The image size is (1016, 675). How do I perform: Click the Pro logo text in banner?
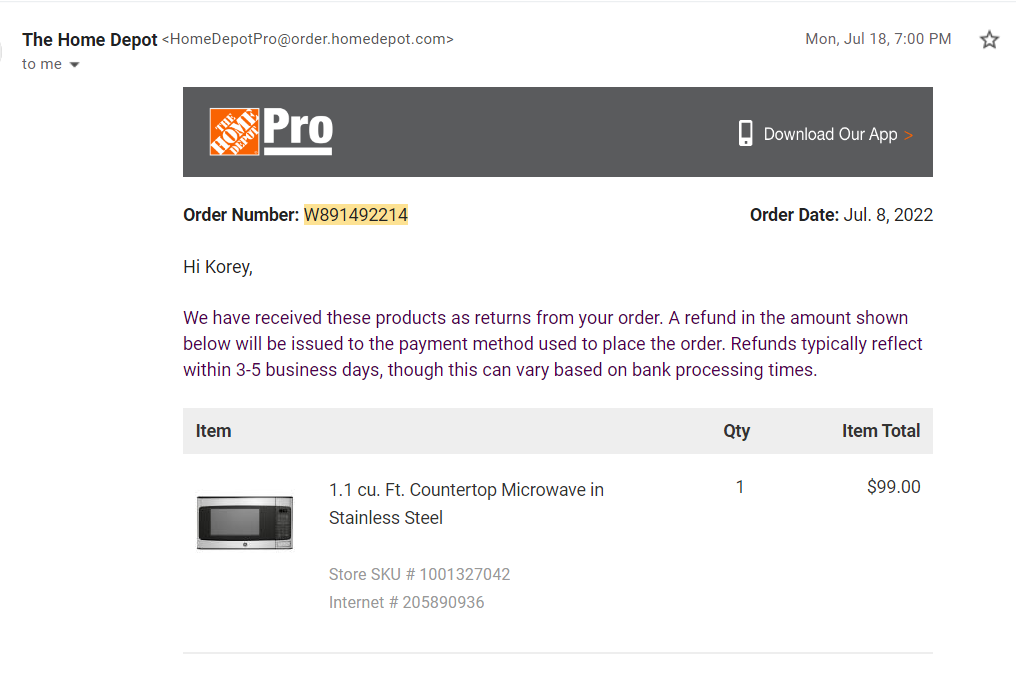[x=298, y=130]
